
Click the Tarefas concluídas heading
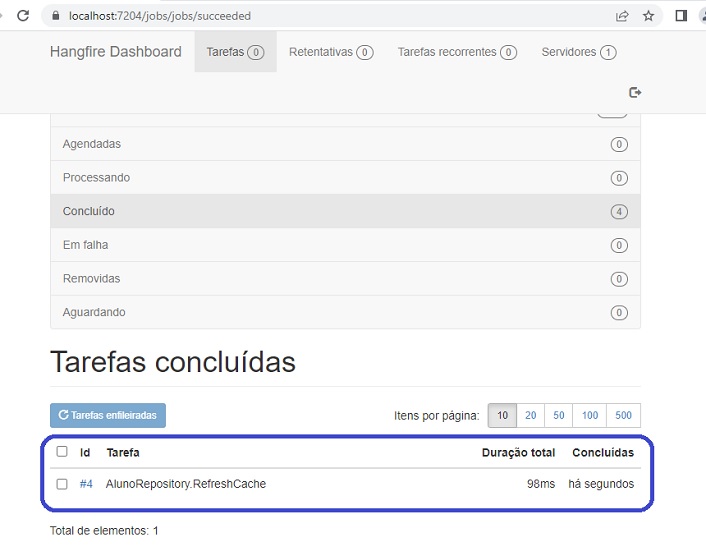(173, 361)
